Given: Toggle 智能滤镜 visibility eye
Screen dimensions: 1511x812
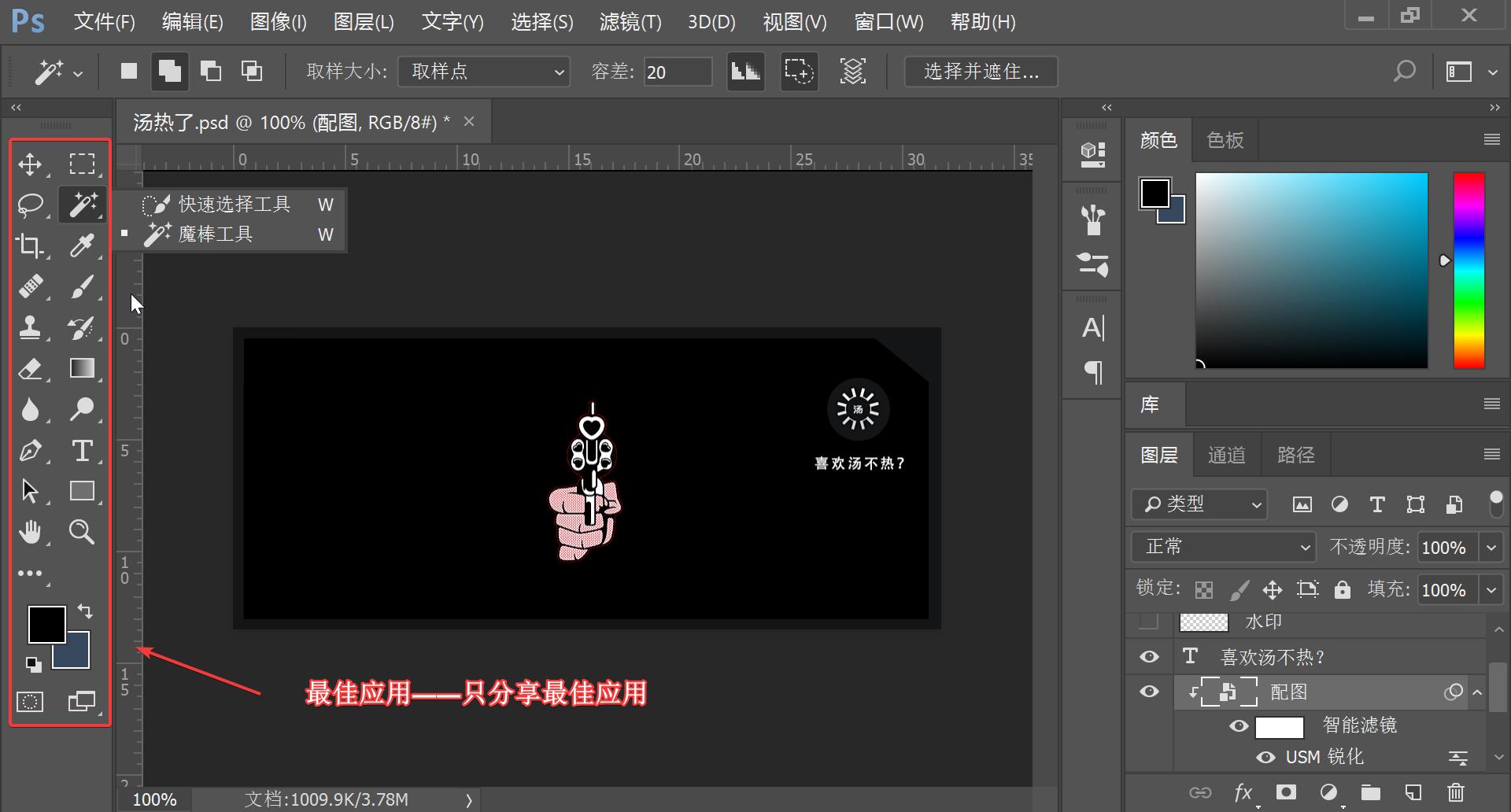Looking at the screenshot, I should coord(1238,725).
